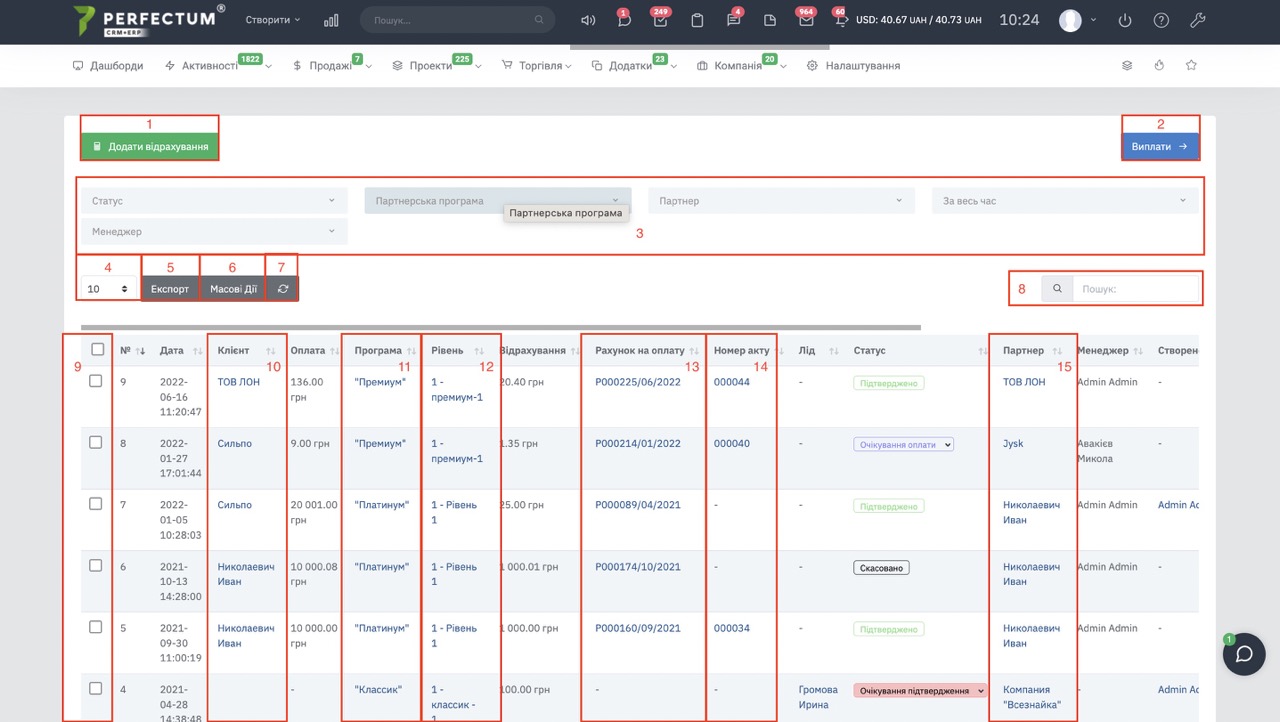Click the horizontal scrollbar above the table
Viewport: 1280px width, 722px height.
(x=500, y=327)
